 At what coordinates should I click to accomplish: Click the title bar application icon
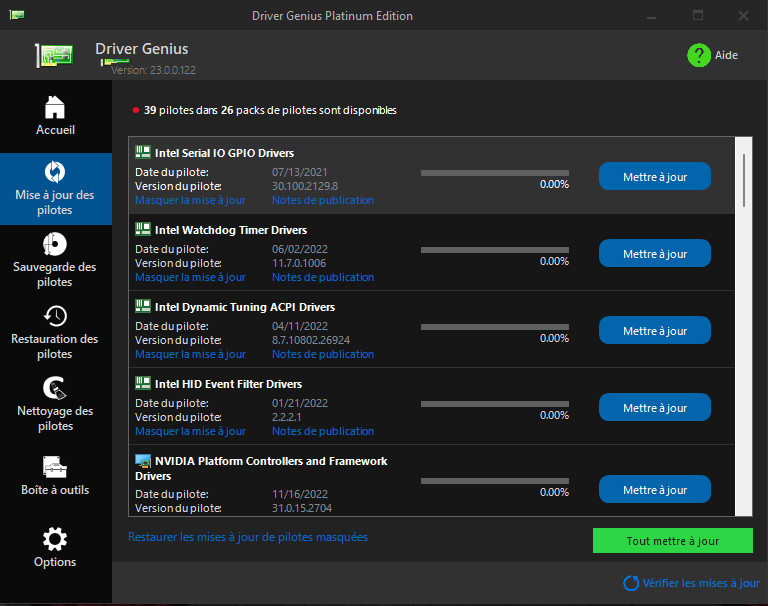tap(17, 15)
